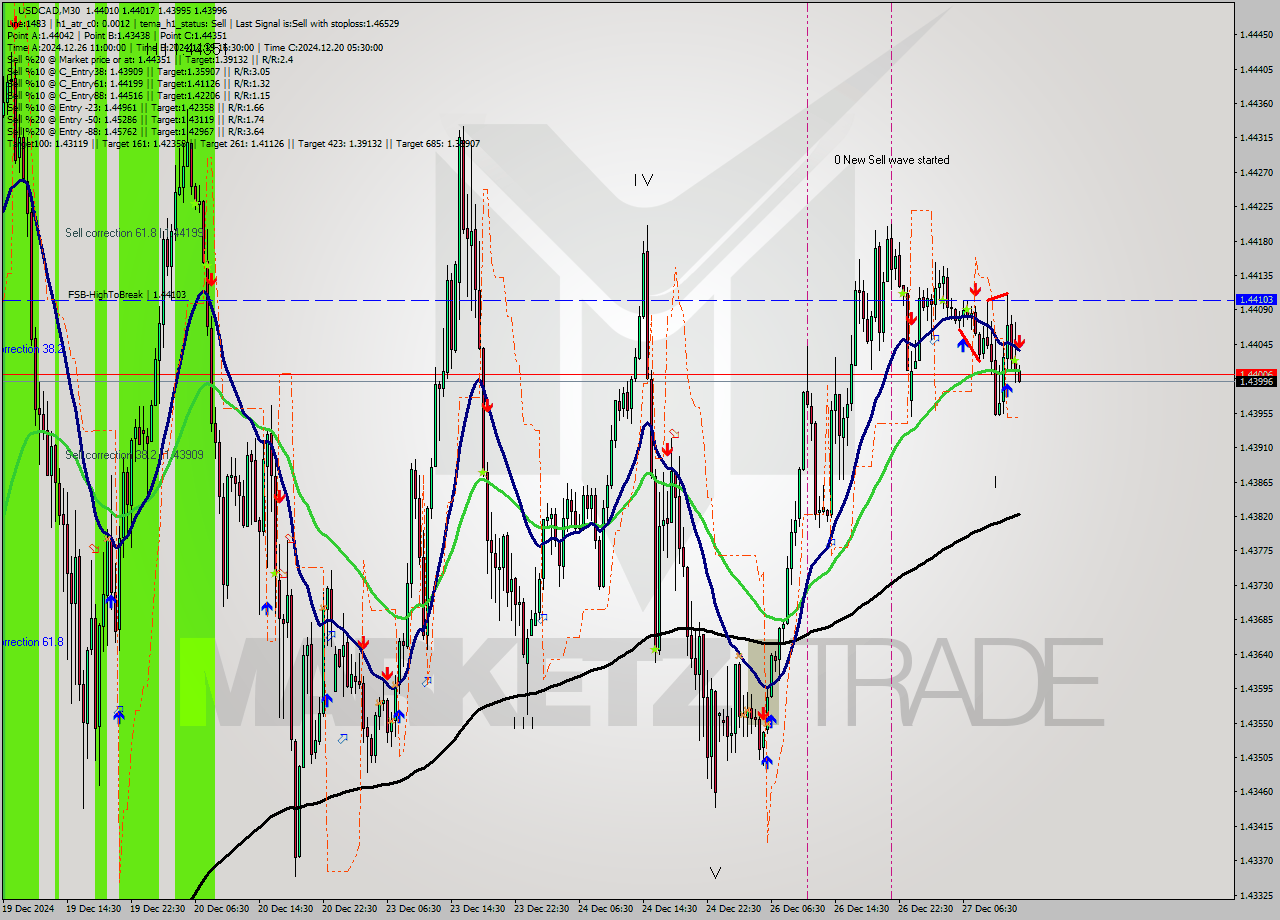This screenshot has height=920, width=1280.
Task: Click the USDCAD,M30 symbol title text
Action: pos(50,10)
